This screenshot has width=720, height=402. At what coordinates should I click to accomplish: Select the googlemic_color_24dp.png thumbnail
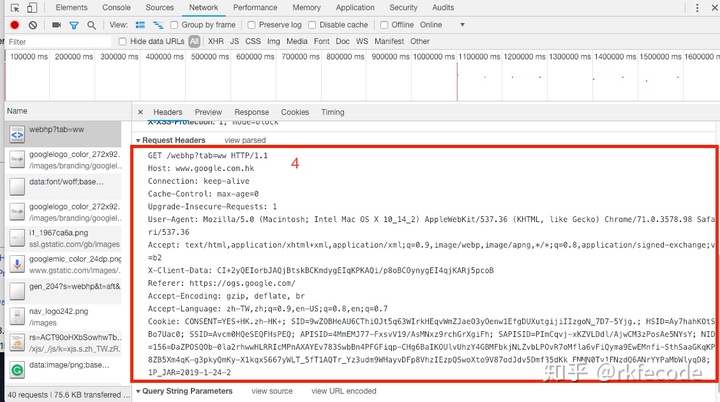tap(17, 264)
